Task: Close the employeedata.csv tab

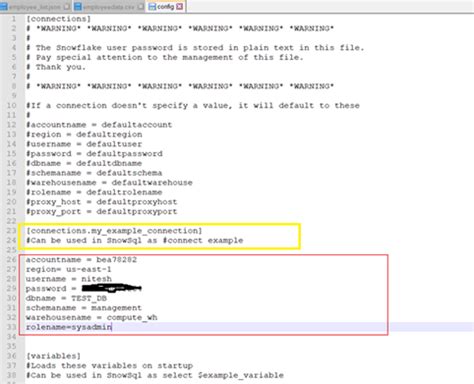Action: tap(141, 7)
